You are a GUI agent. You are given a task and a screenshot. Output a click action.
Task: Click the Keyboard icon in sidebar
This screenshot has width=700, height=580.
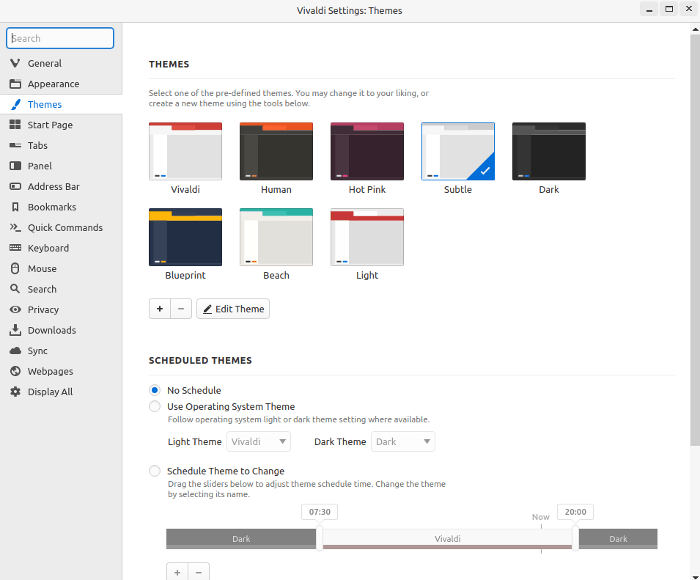pyautogui.click(x=15, y=247)
